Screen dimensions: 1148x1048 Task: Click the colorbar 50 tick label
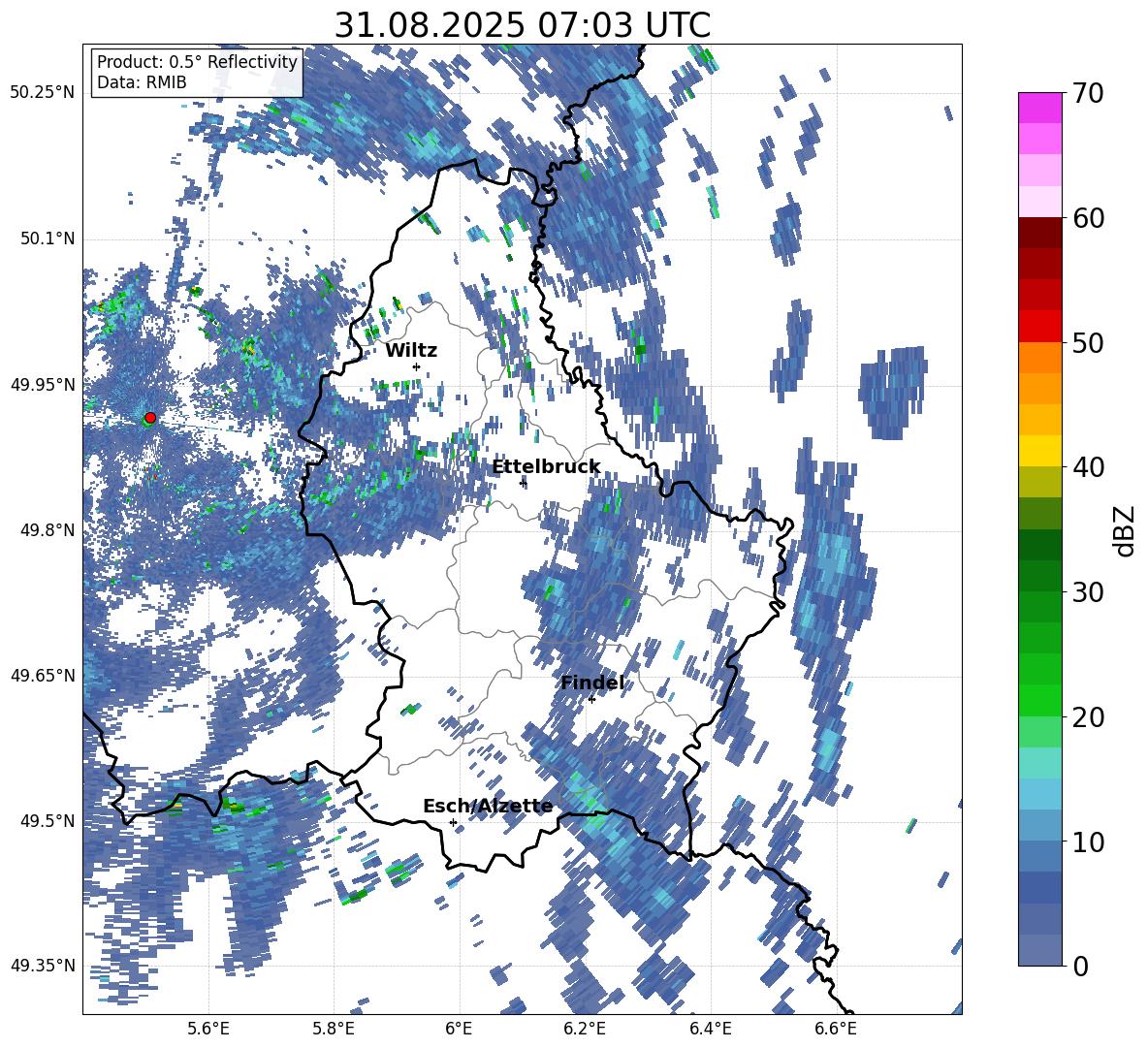coord(1088,343)
